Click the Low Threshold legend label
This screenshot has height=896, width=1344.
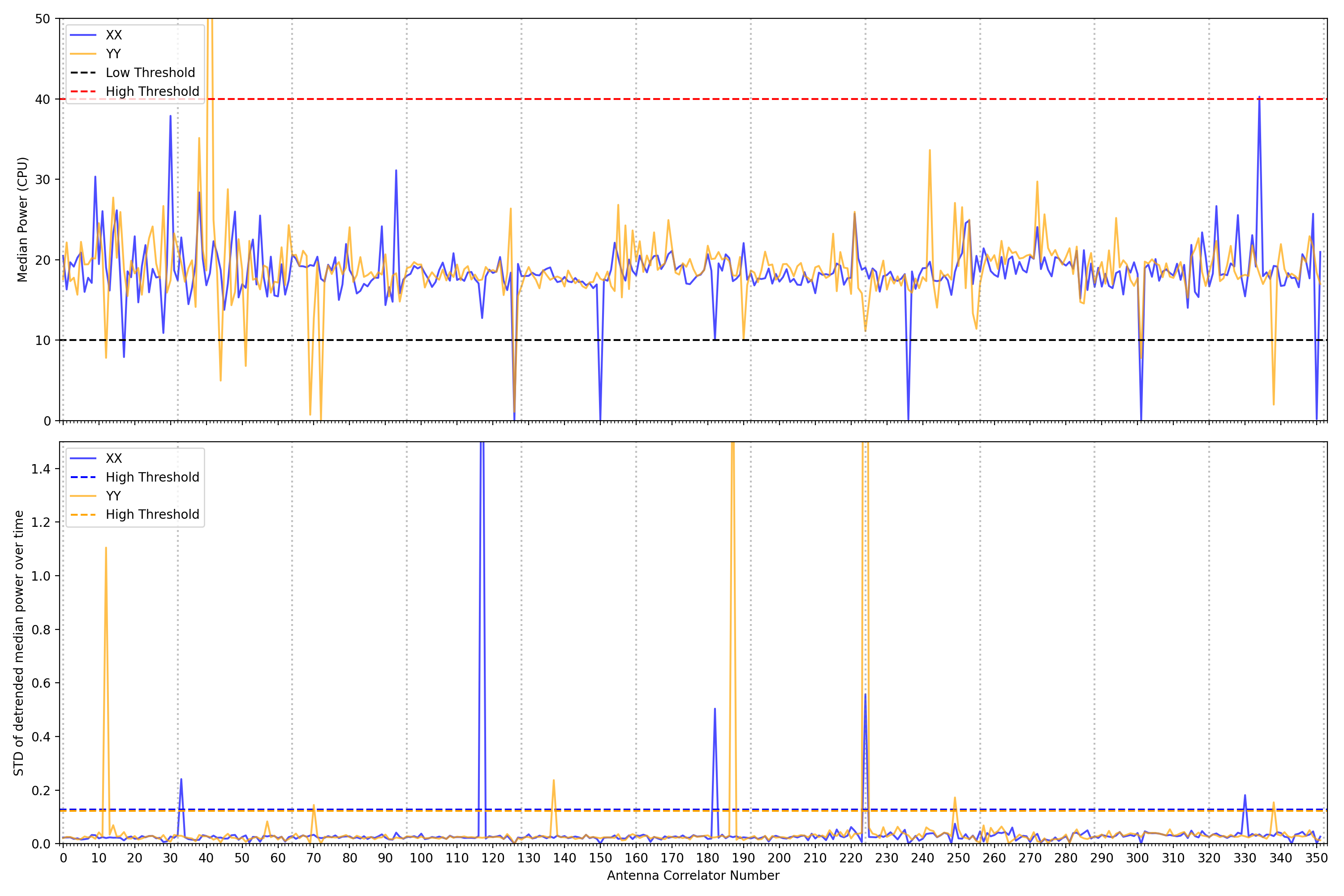coord(150,73)
